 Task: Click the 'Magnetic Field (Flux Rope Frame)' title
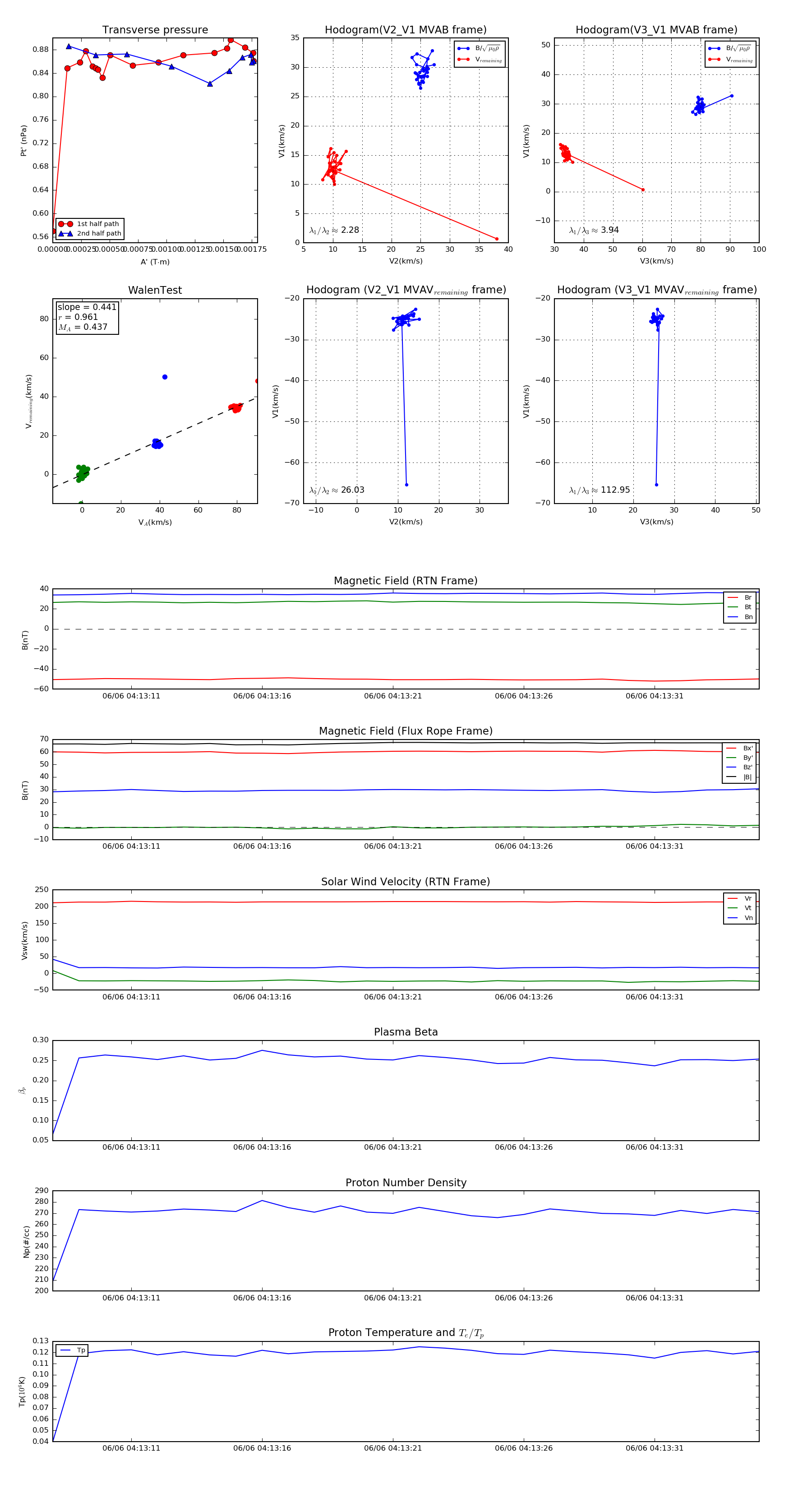coord(406,731)
